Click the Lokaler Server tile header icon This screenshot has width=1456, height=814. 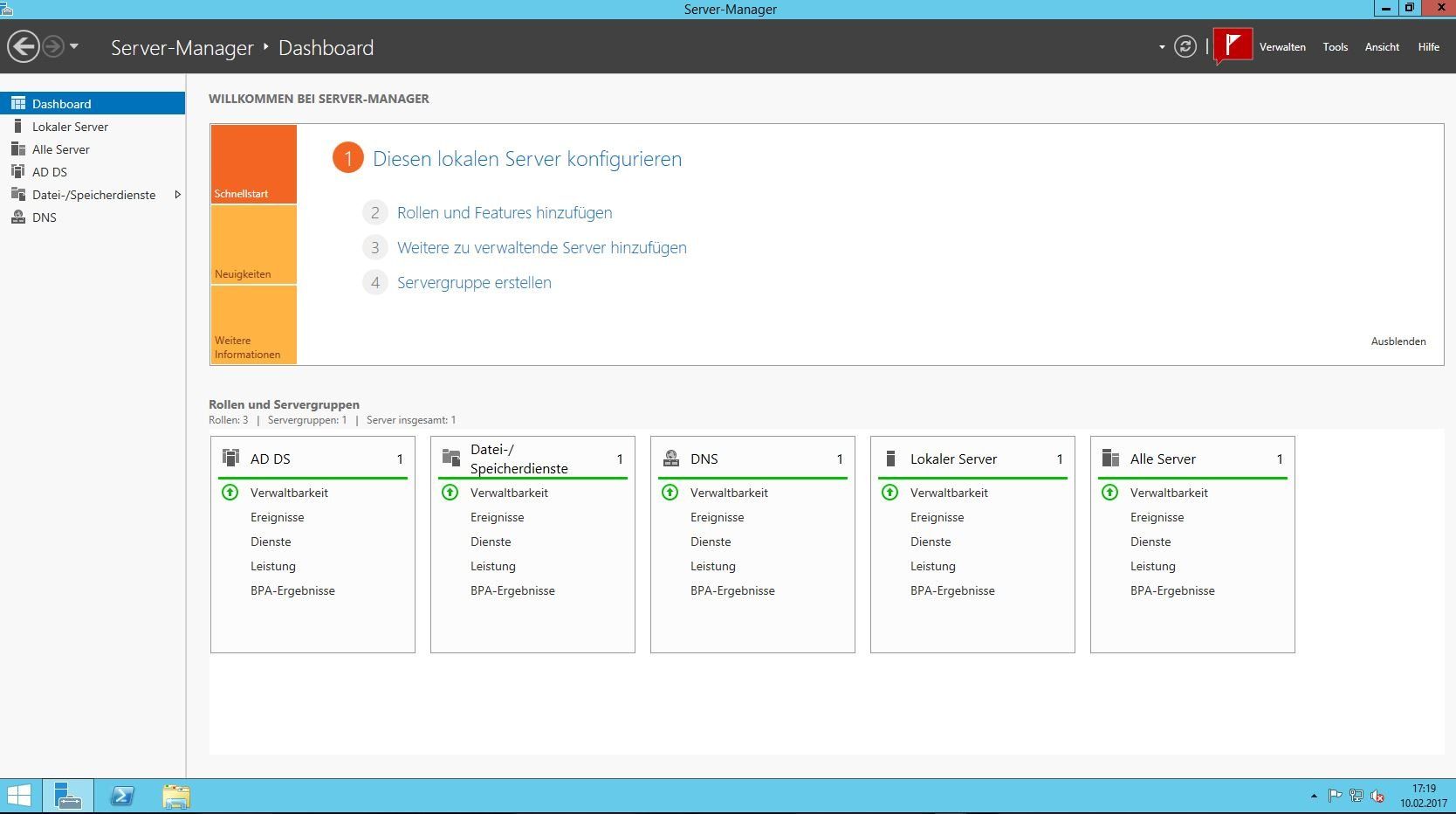click(890, 458)
